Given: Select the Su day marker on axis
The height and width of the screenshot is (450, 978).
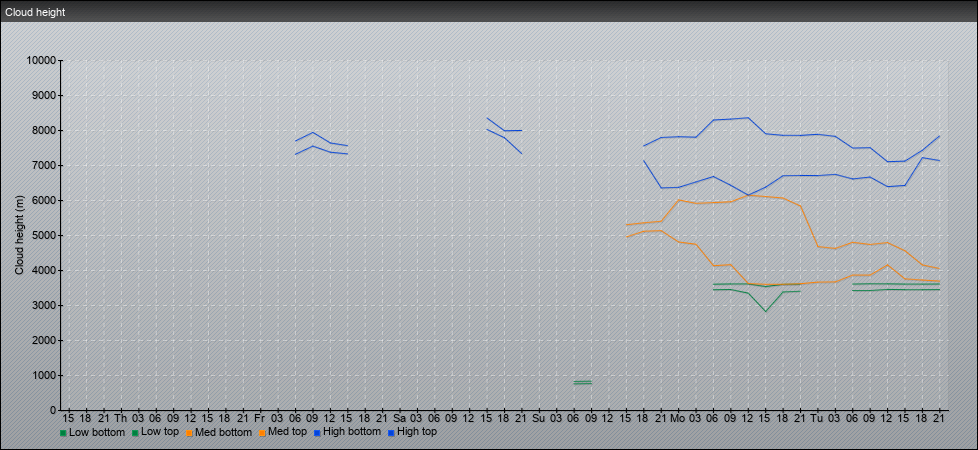Looking at the screenshot, I should point(538,417).
